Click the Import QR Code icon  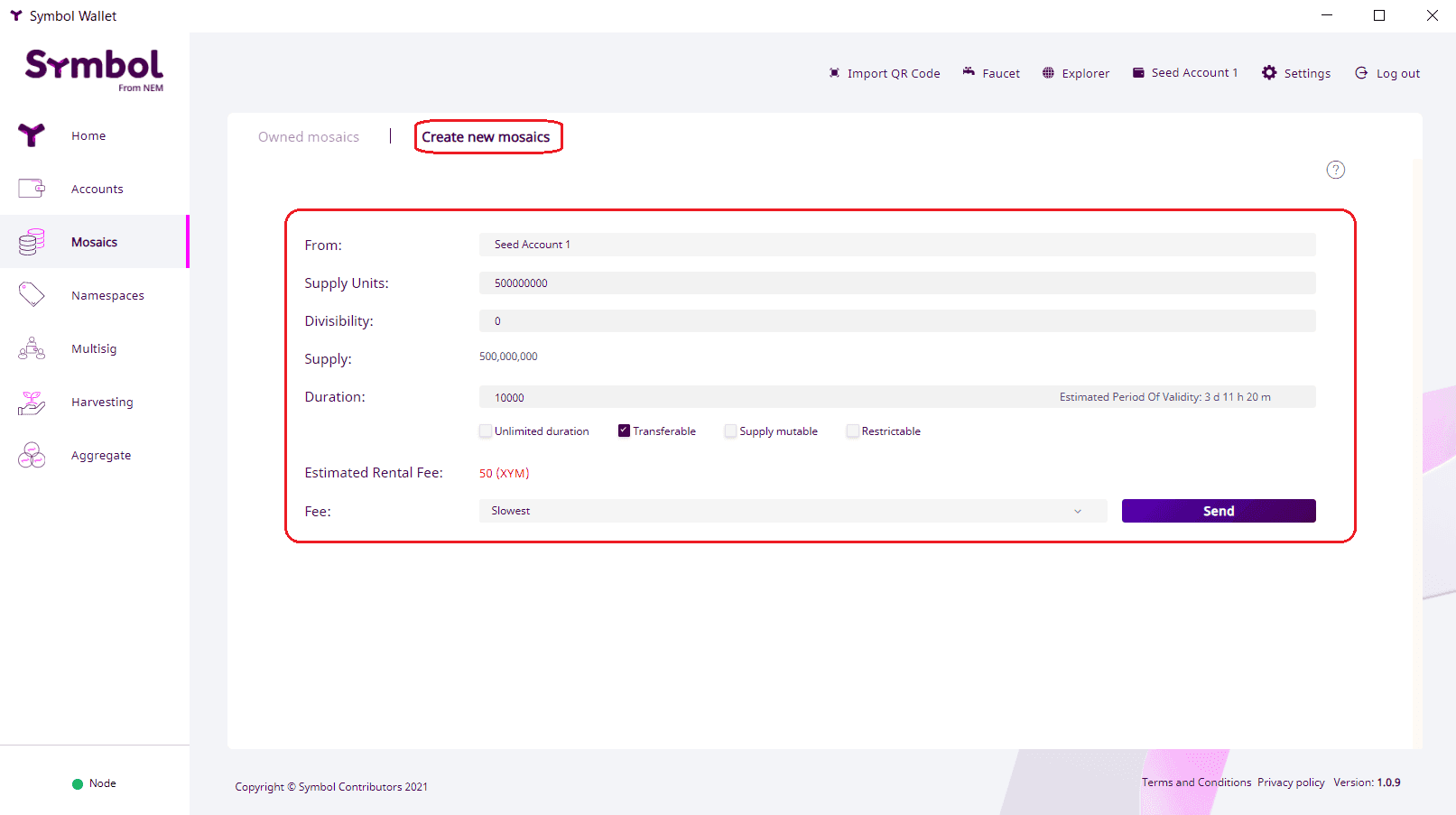[834, 73]
